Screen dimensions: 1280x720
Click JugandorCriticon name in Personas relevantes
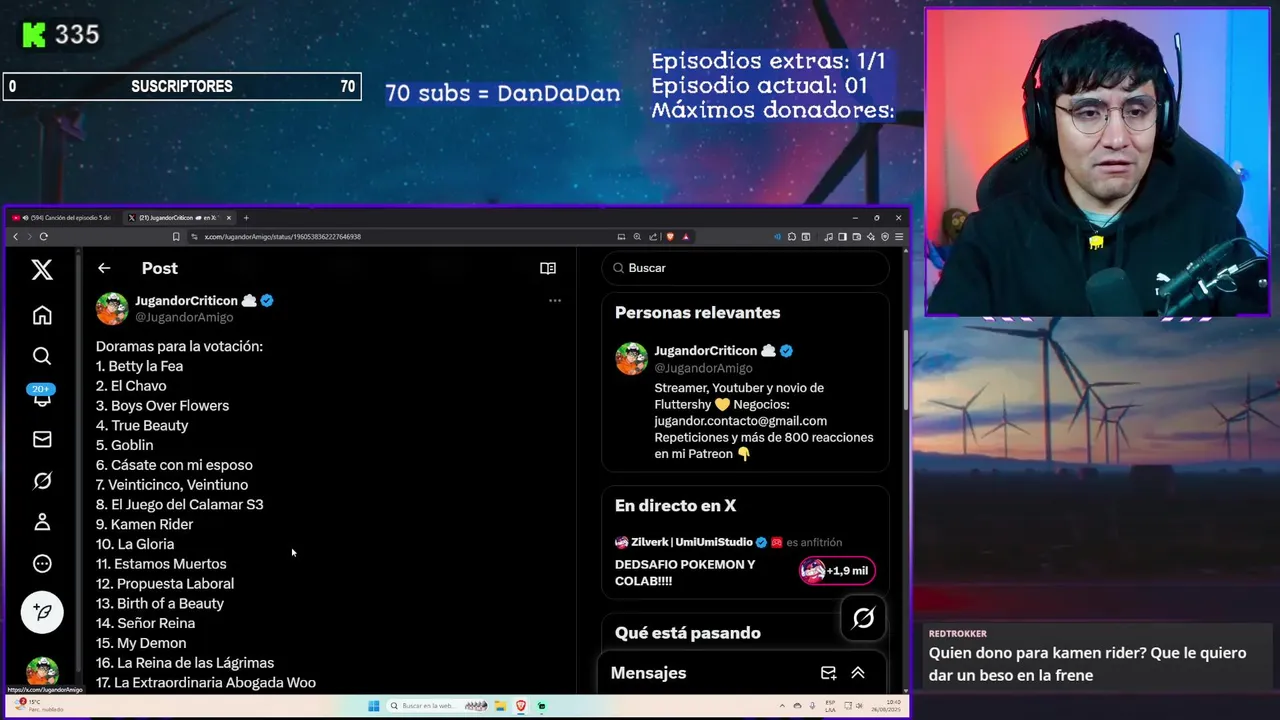pos(706,351)
